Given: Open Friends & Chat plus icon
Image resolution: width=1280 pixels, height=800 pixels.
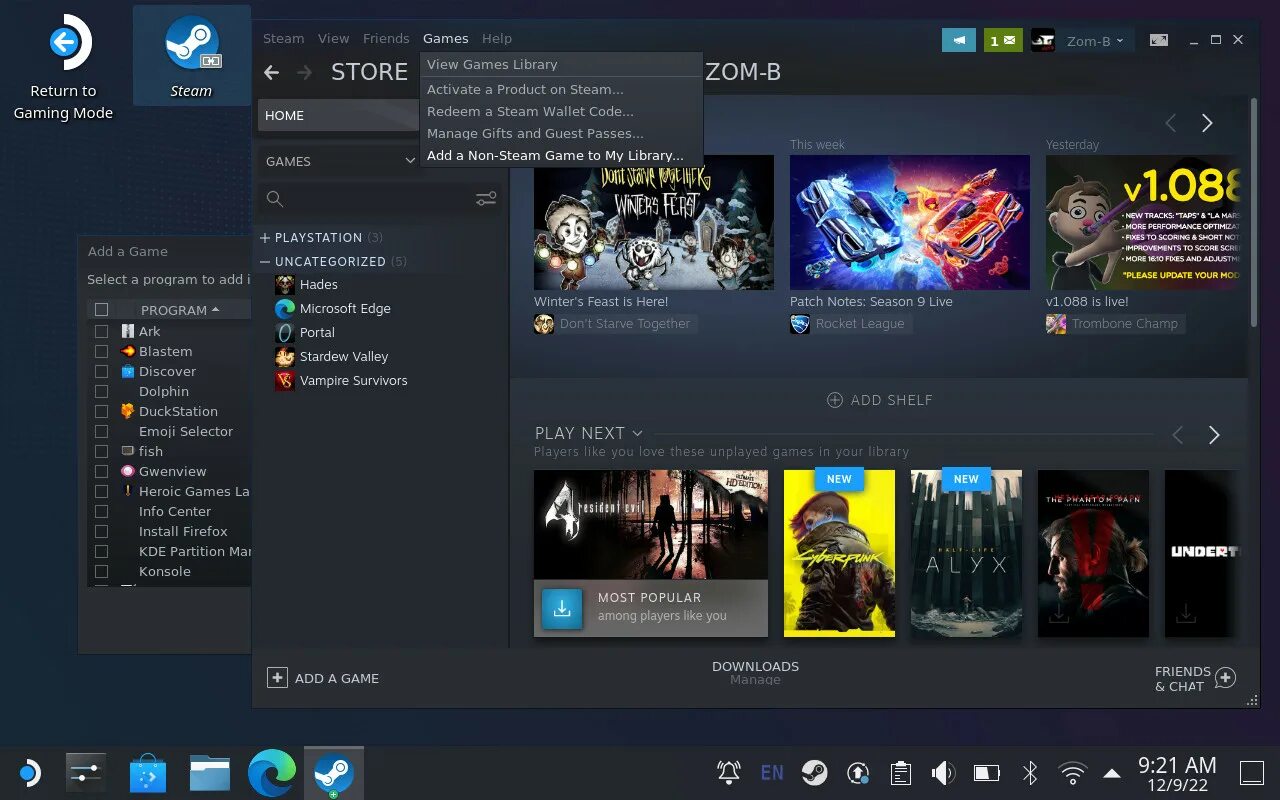Looking at the screenshot, I should click(1225, 678).
